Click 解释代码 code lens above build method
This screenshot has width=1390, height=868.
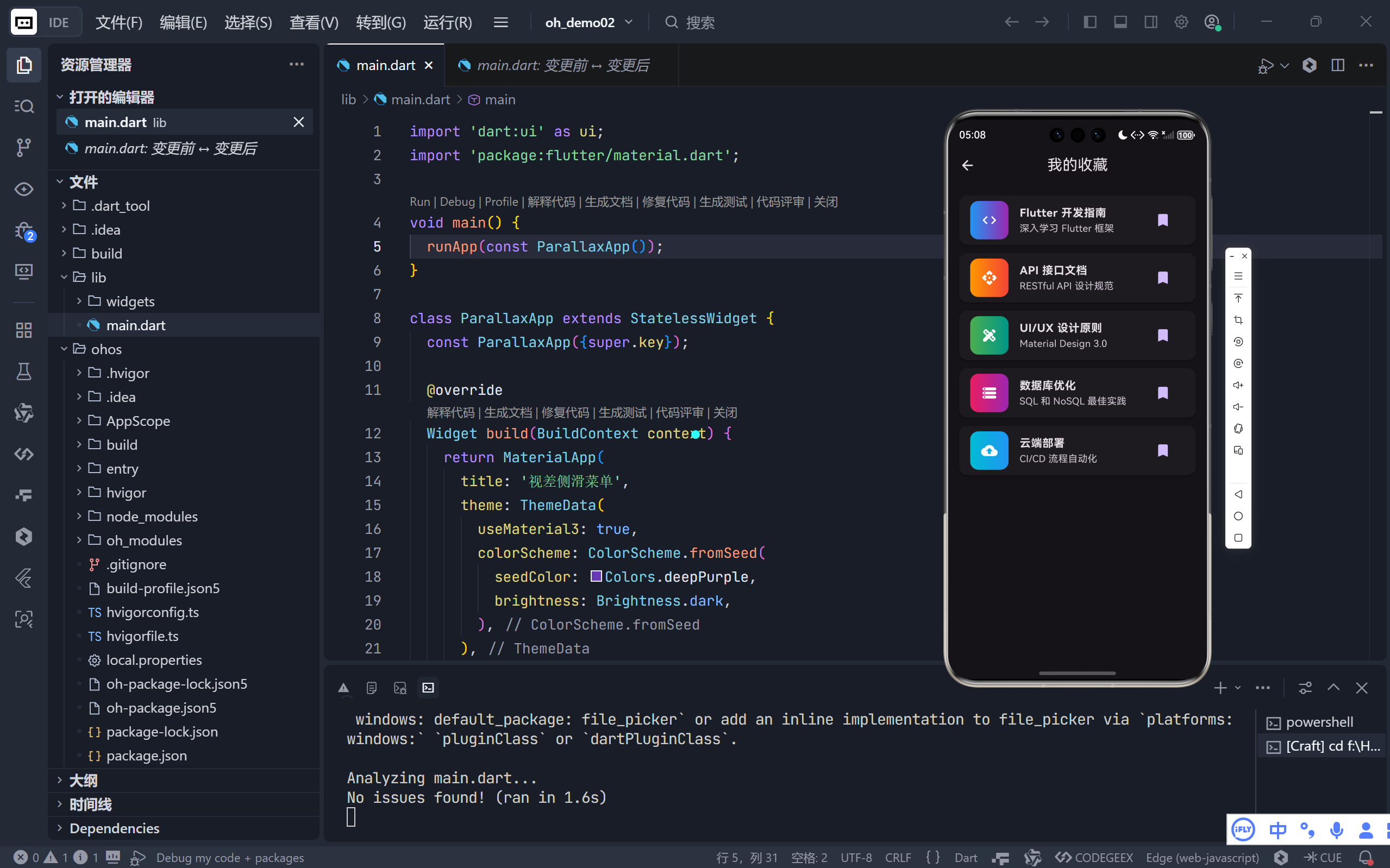(450, 412)
